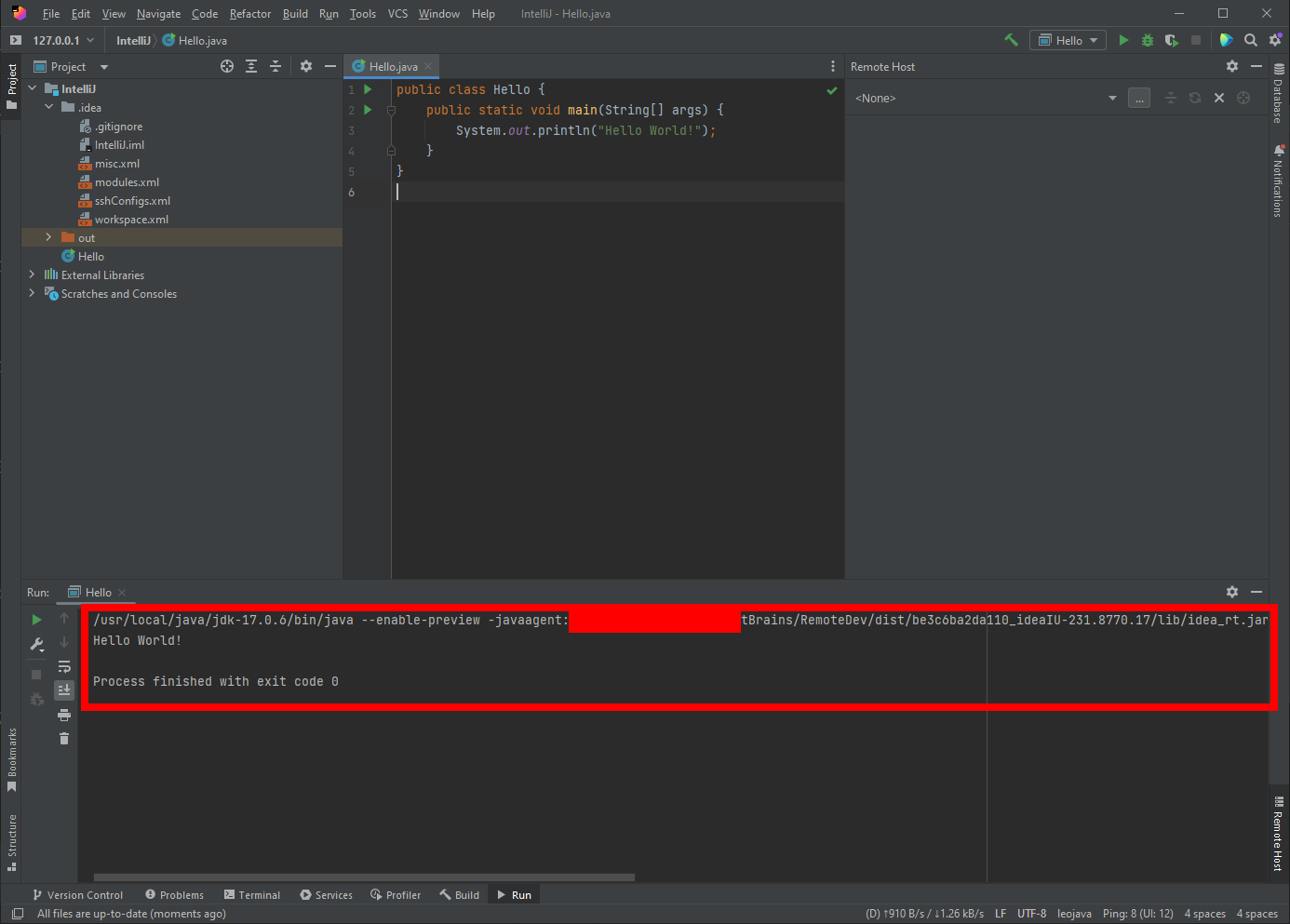Click the Stop button in main toolbar
The height and width of the screenshot is (924, 1290).
click(x=1196, y=40)
